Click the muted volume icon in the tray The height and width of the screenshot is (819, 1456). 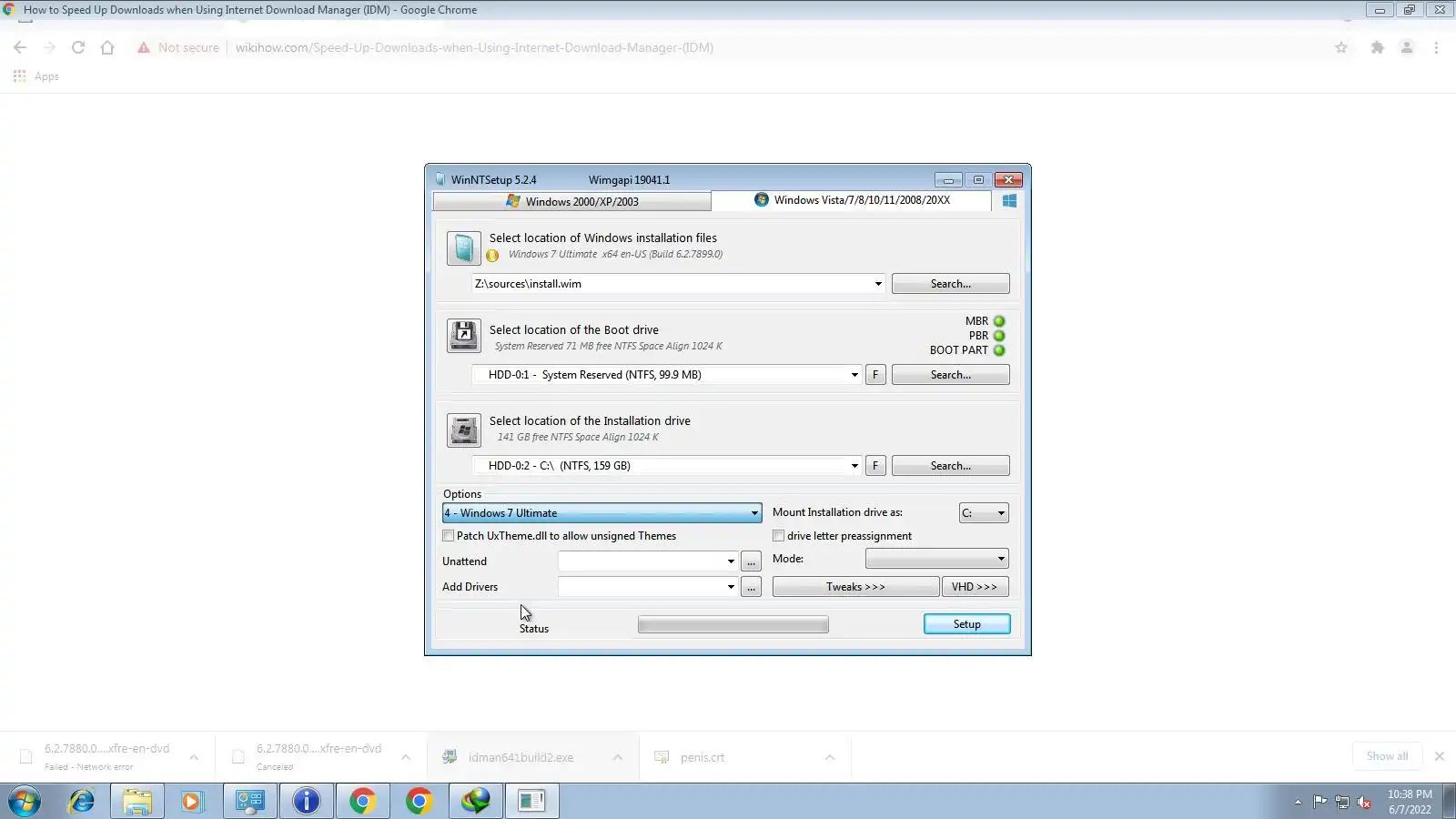(x=1364, y=802)
